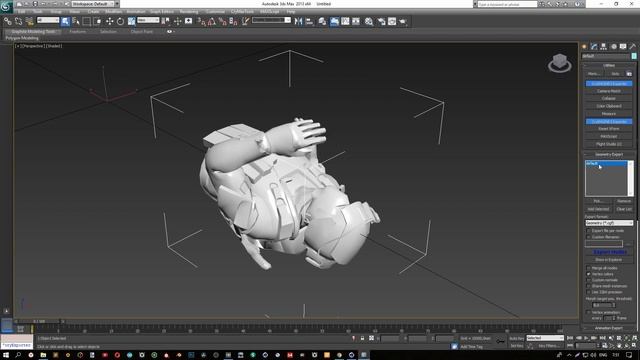Switch to the Motion command panel

pyautogui.click(x=613, y=47)
